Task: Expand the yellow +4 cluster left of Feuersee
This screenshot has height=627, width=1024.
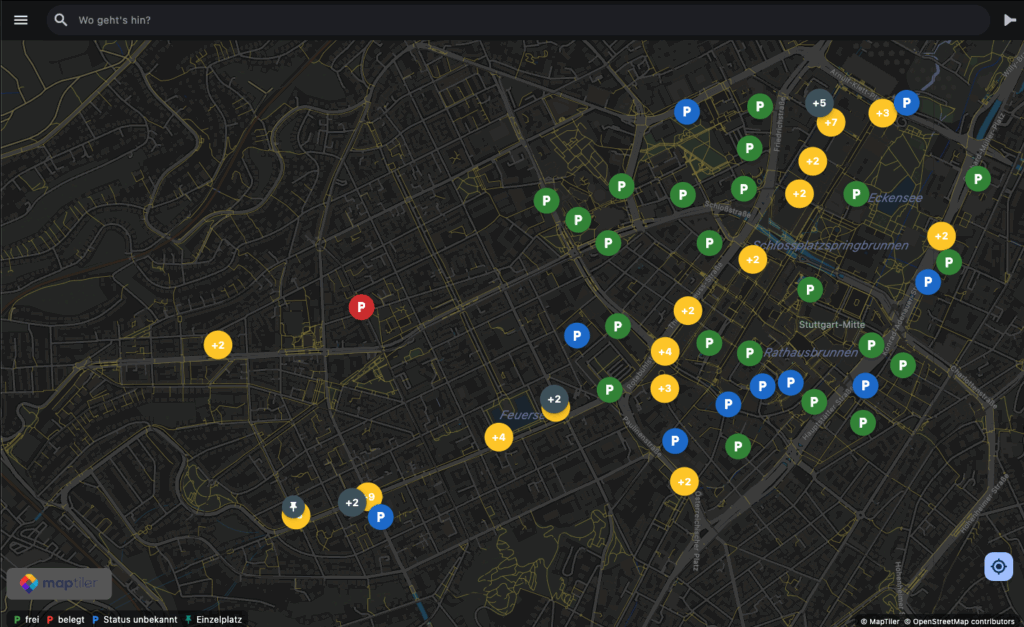Action: click(499, 437)
